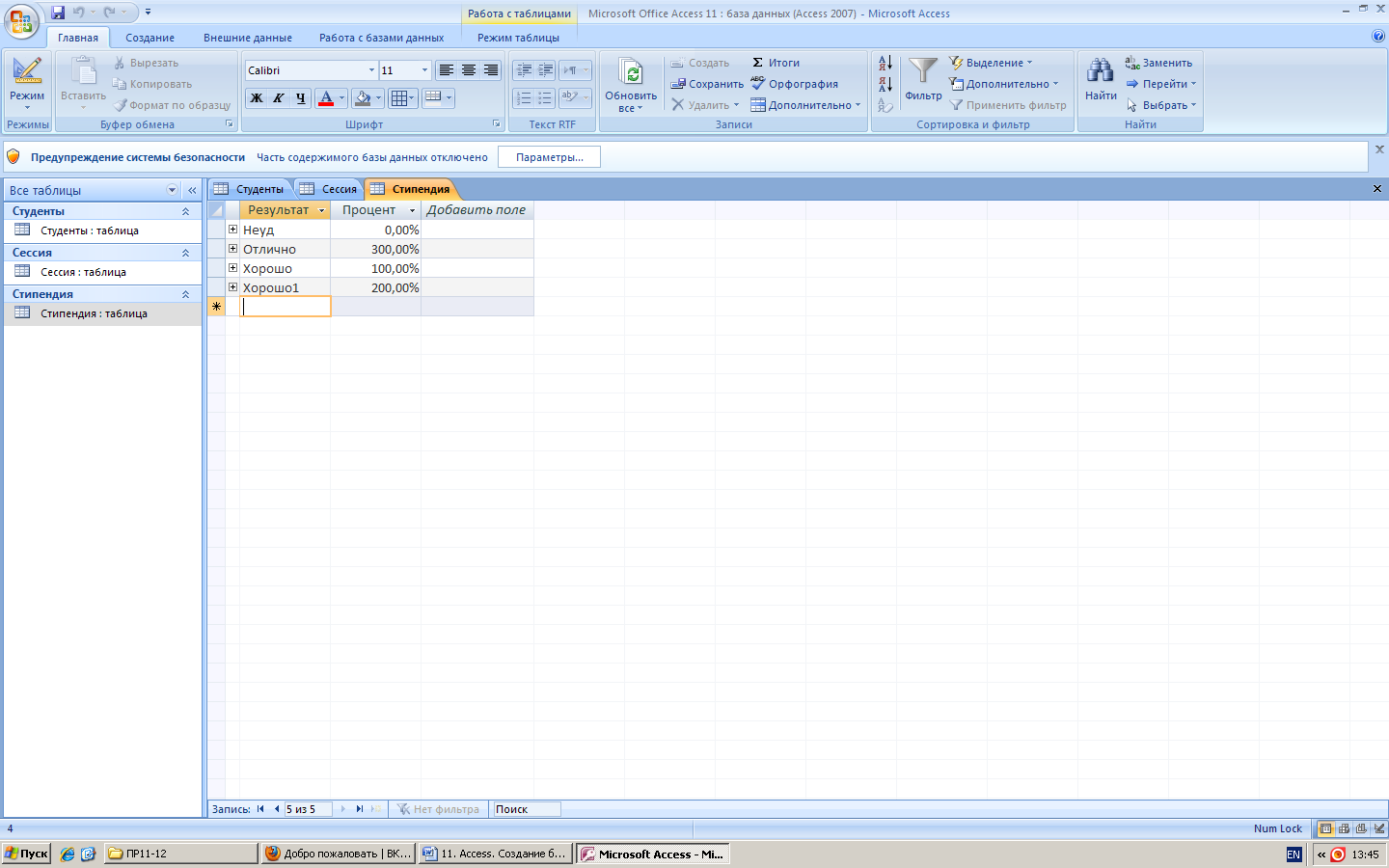The image size is (1389, 868).
Task: Open the Выбрать select menu
Action: pos(1161,105)
